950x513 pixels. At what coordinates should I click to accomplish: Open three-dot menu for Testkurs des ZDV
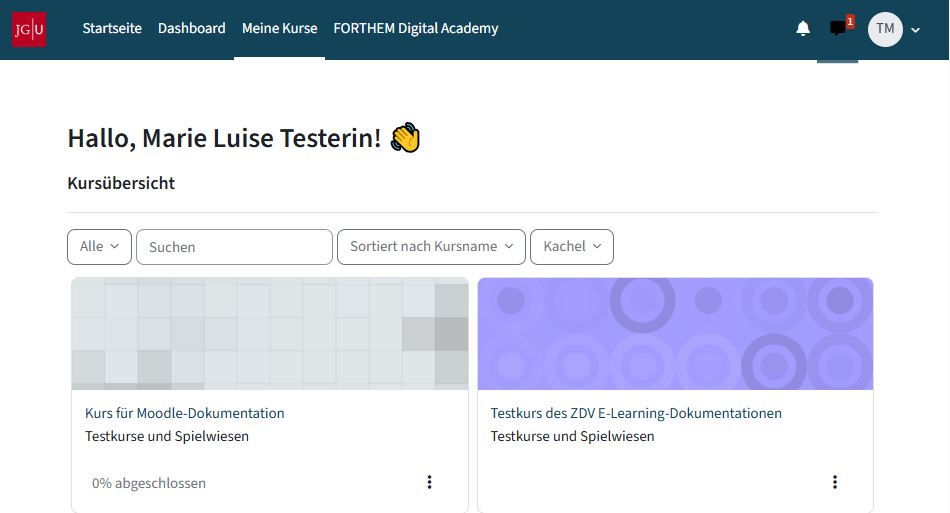pos(835,482)
